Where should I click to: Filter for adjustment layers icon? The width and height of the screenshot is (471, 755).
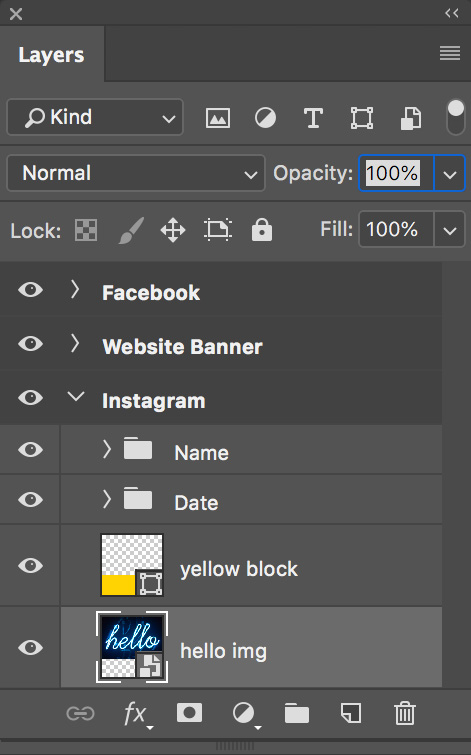(x=265, y=117)
